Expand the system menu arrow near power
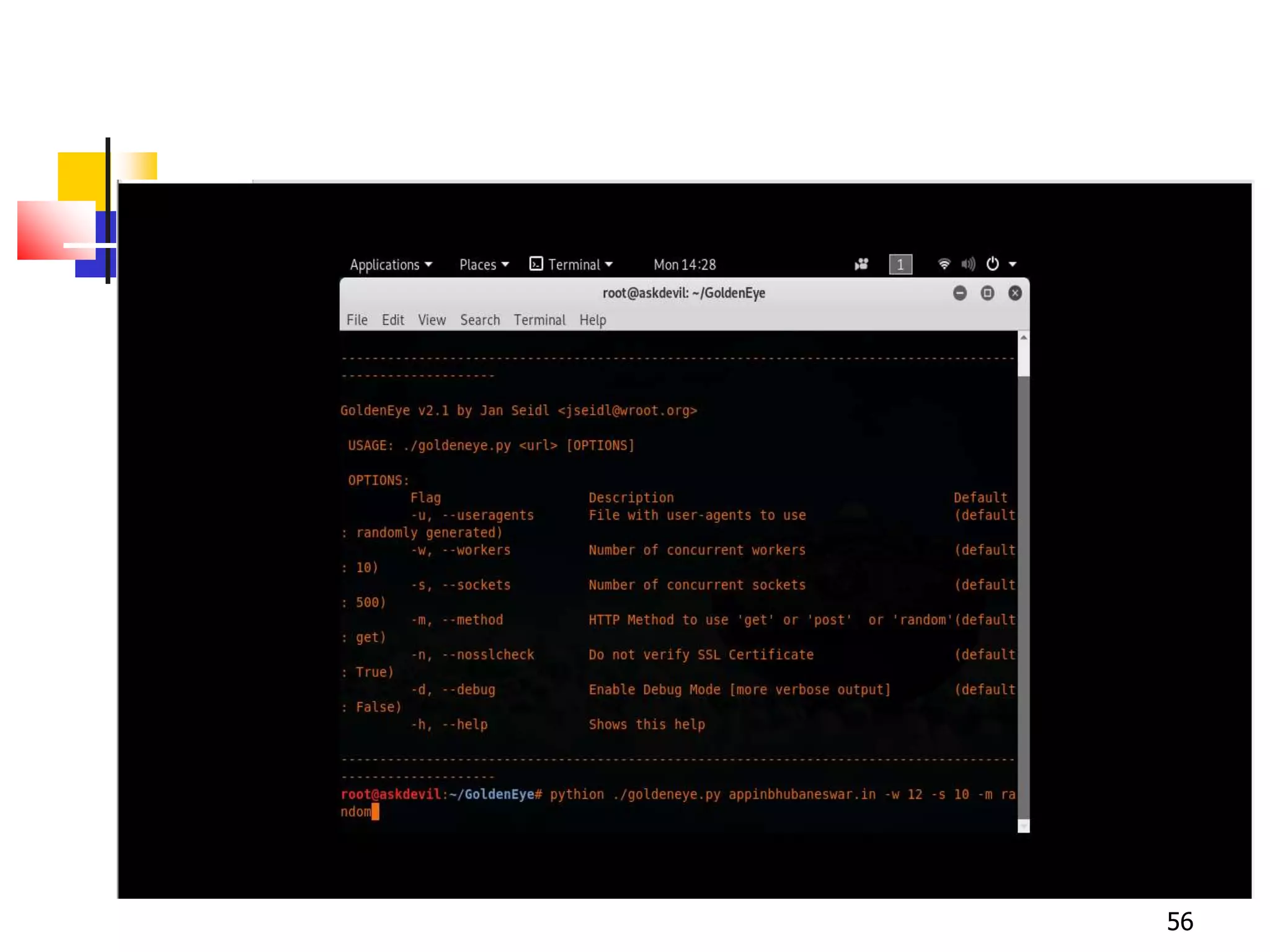Image resolution: width=1270 pixels, height=952 pixels. click(x=1013, y=265)
